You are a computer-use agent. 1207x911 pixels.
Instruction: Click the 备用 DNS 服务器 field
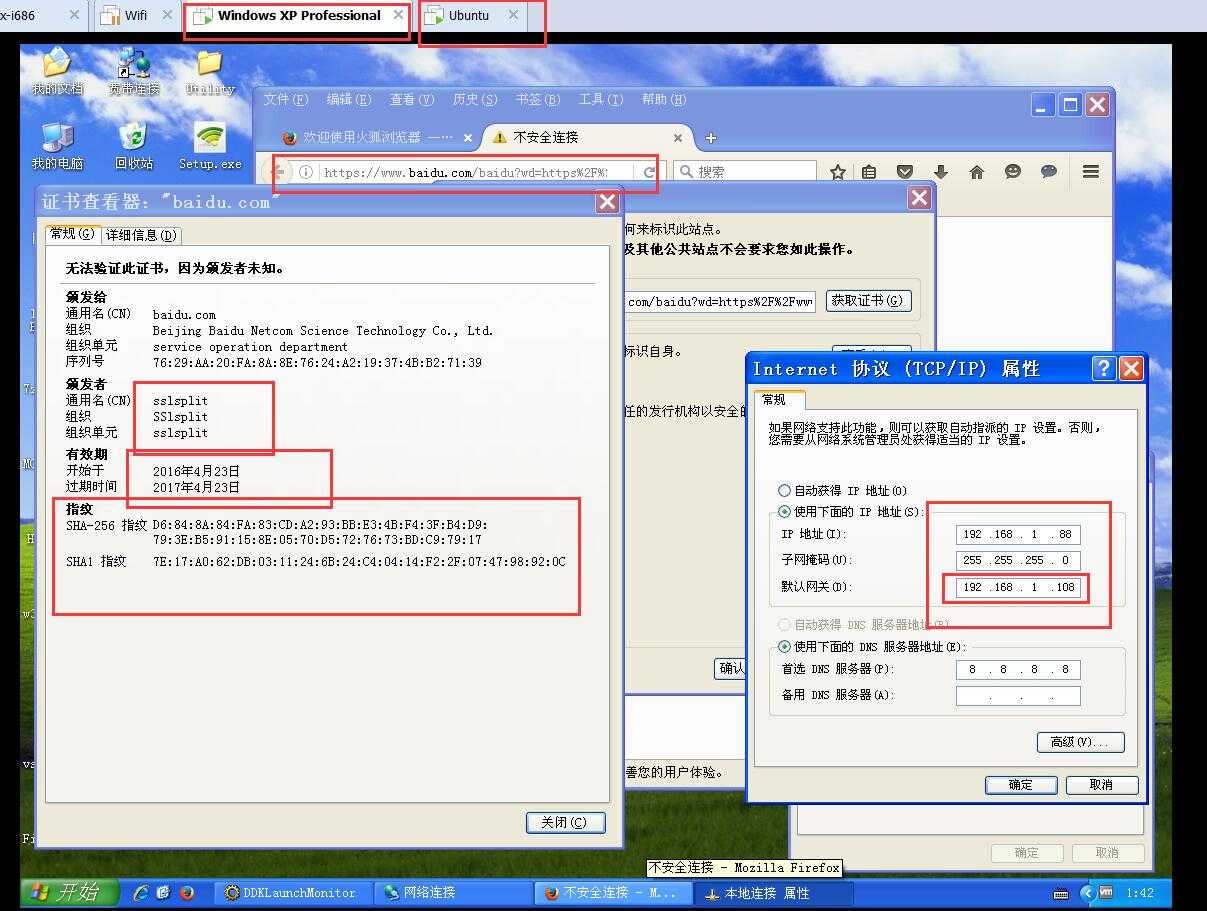coord(1018,695)
